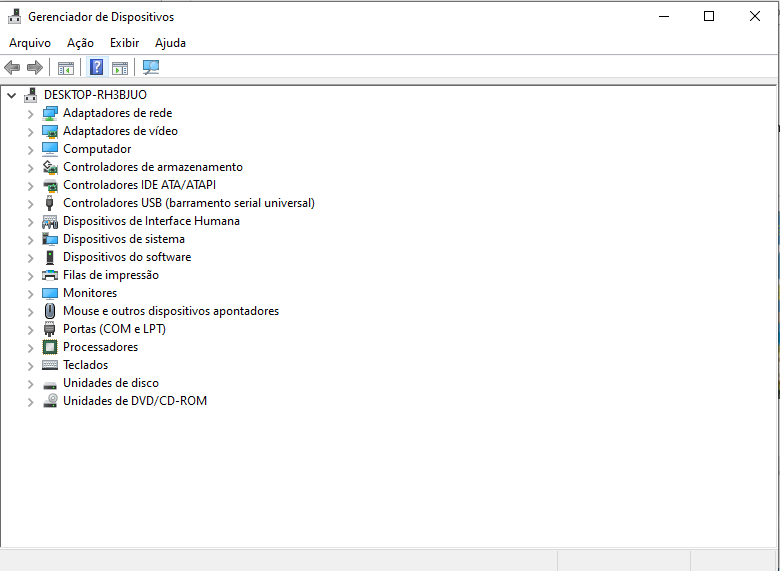780x571 pixels.
Task: Click the Dispositivos de sistema folder icon
Action: (50, 239)
